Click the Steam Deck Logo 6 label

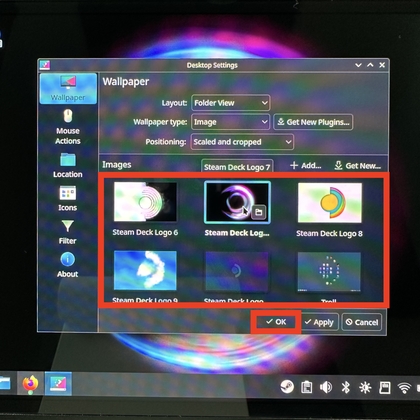pyautogui.click(x=145, y=232)
